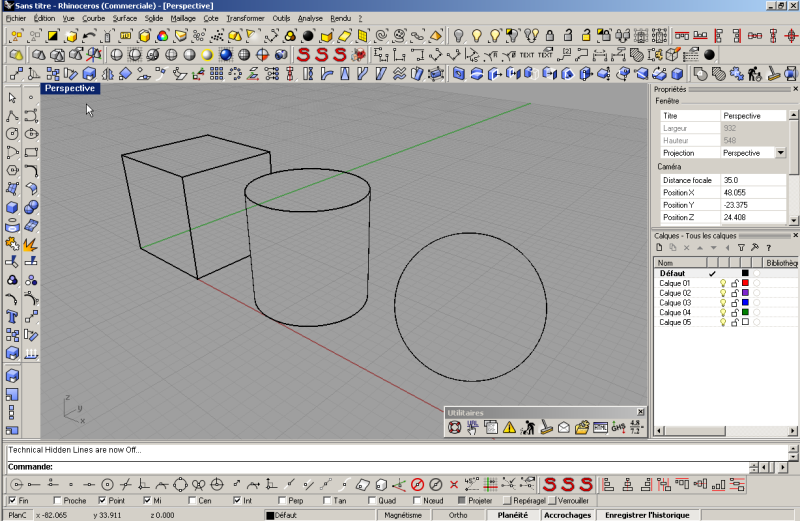Open the Boolean spheres solid tool
Viewport: 800px width, 521px height.
point(31,208)
